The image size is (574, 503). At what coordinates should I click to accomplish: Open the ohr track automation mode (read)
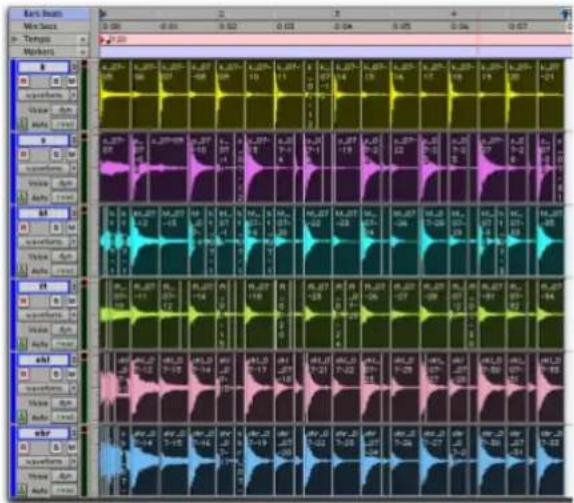(x=64, y=491)
